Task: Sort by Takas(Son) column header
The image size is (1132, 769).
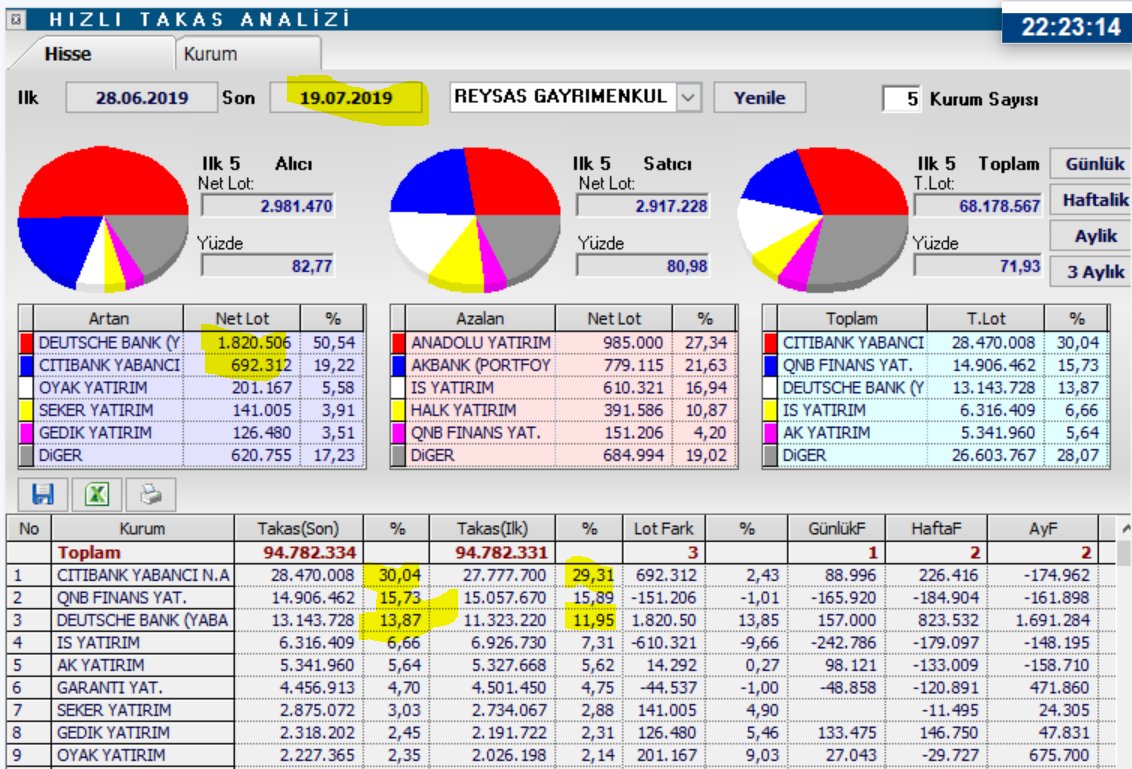Action: pyautogui.click(x=298, y=529)
